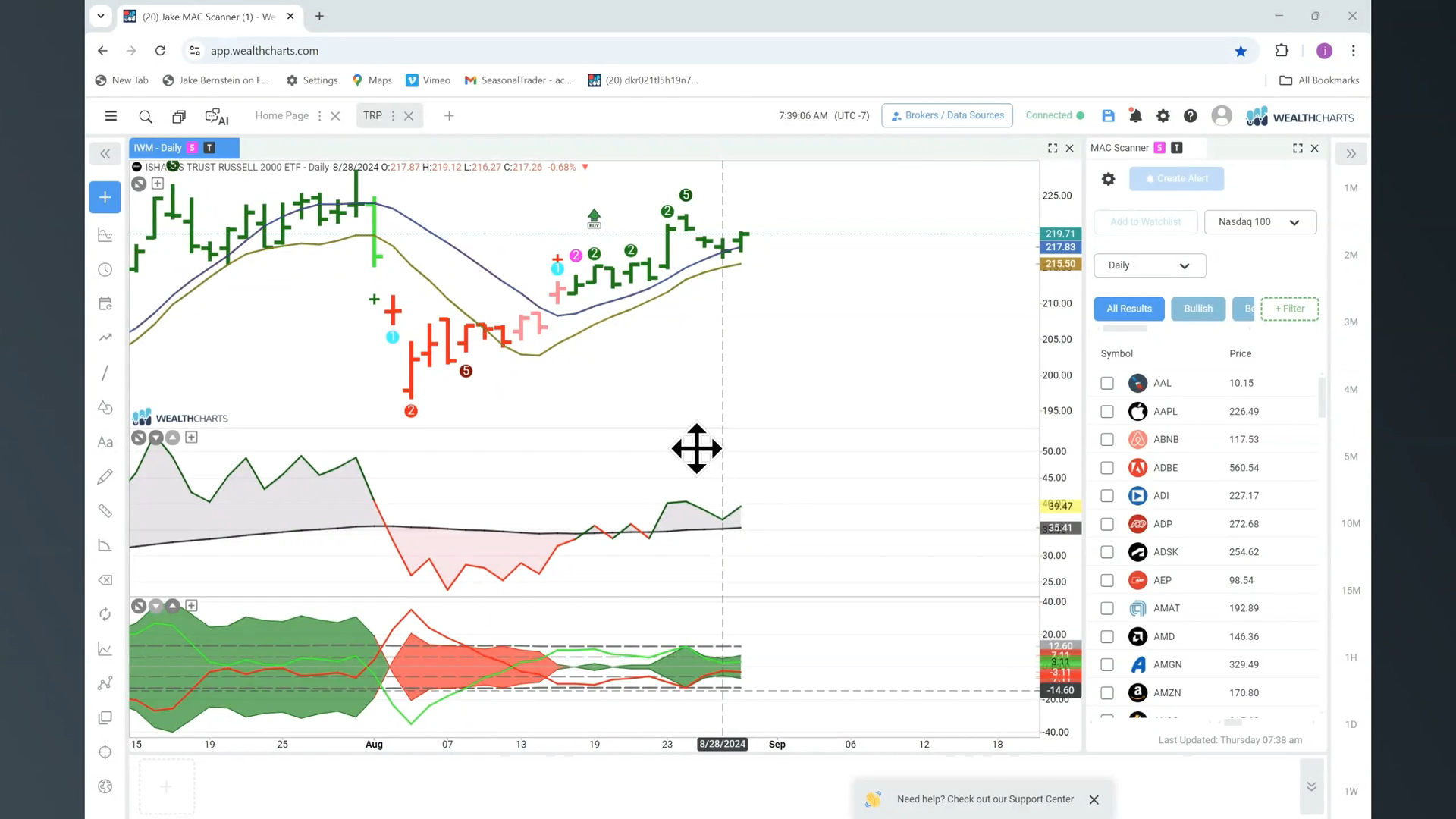Open the AI assistant chat icon
1456x819 pixels.
tap(217, 117)
